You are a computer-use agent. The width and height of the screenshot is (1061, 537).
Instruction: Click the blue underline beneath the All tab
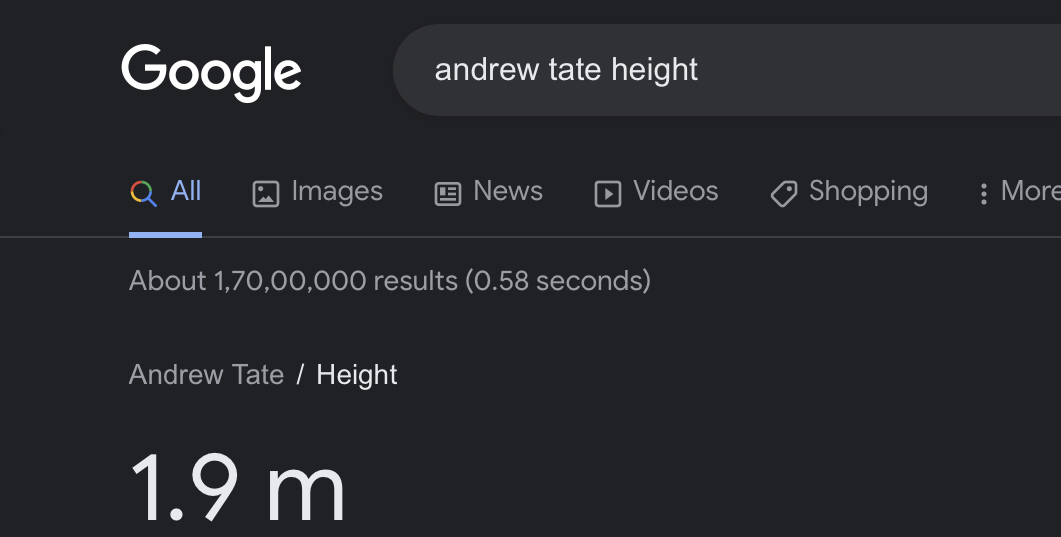tap(165, 235)
